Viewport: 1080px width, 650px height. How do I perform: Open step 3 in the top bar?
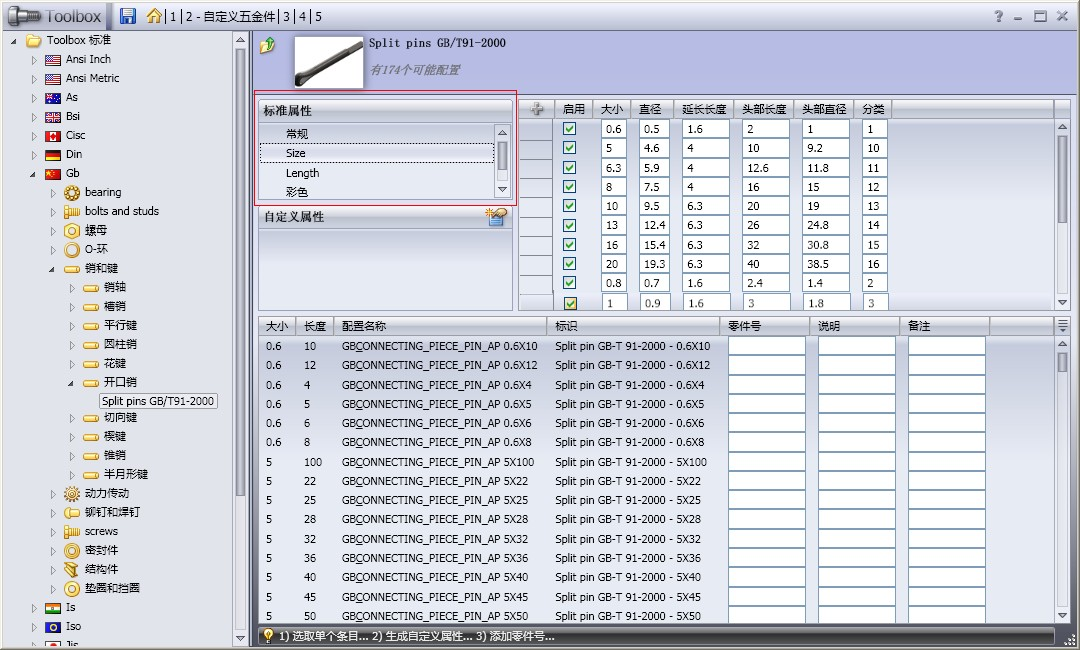click(287, 17)
